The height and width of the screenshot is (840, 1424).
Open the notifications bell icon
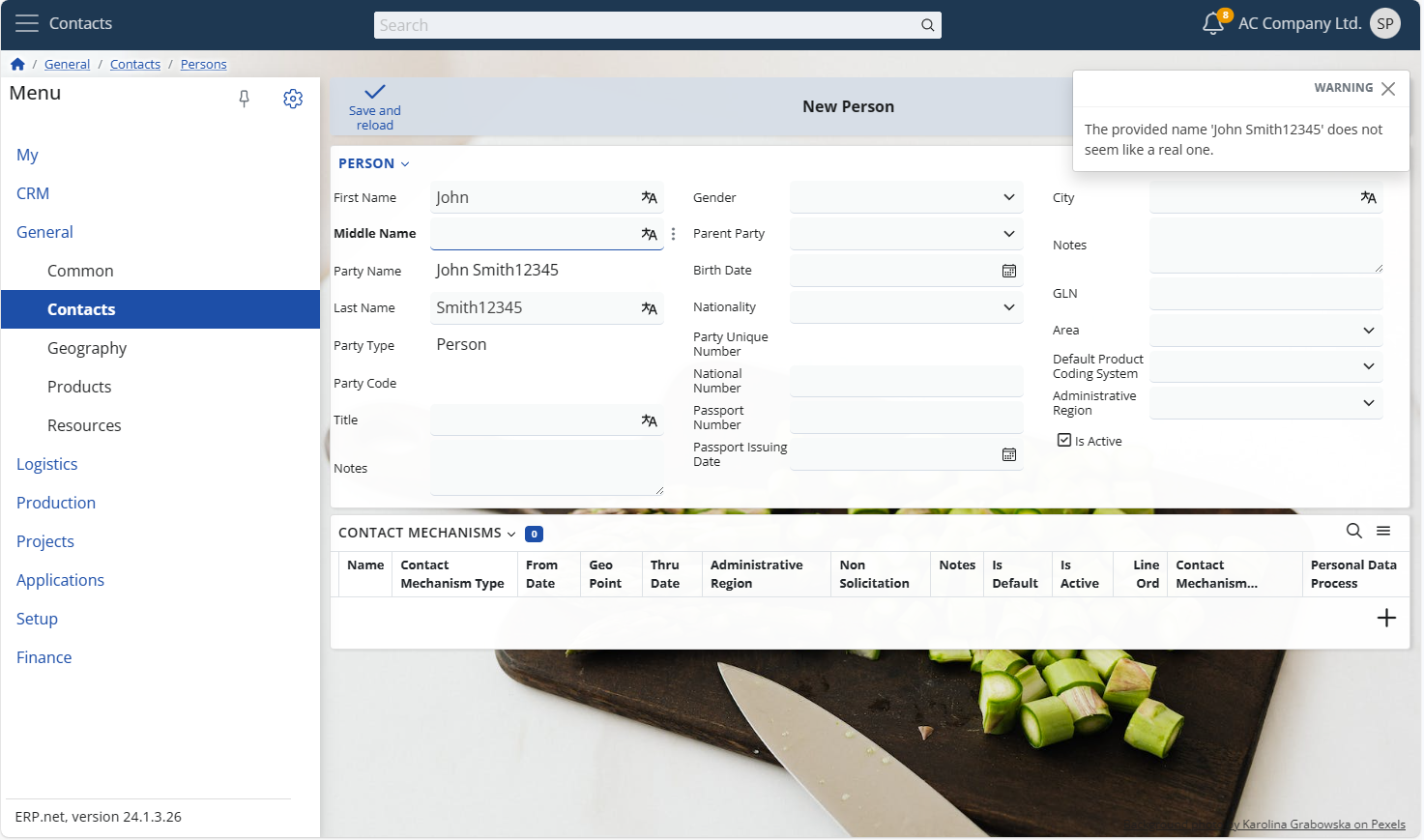coord(1212,24)
